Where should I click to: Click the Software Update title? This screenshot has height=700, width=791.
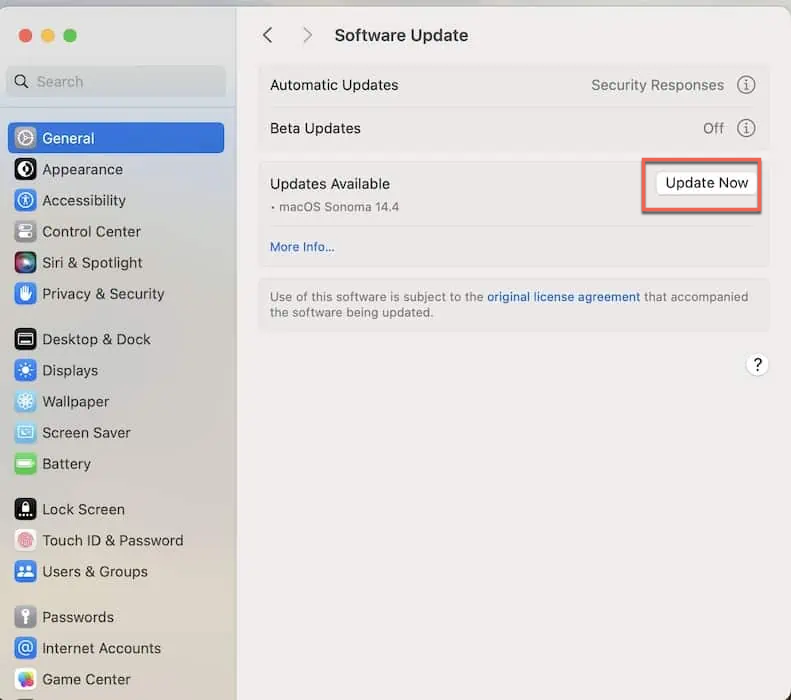401,35
